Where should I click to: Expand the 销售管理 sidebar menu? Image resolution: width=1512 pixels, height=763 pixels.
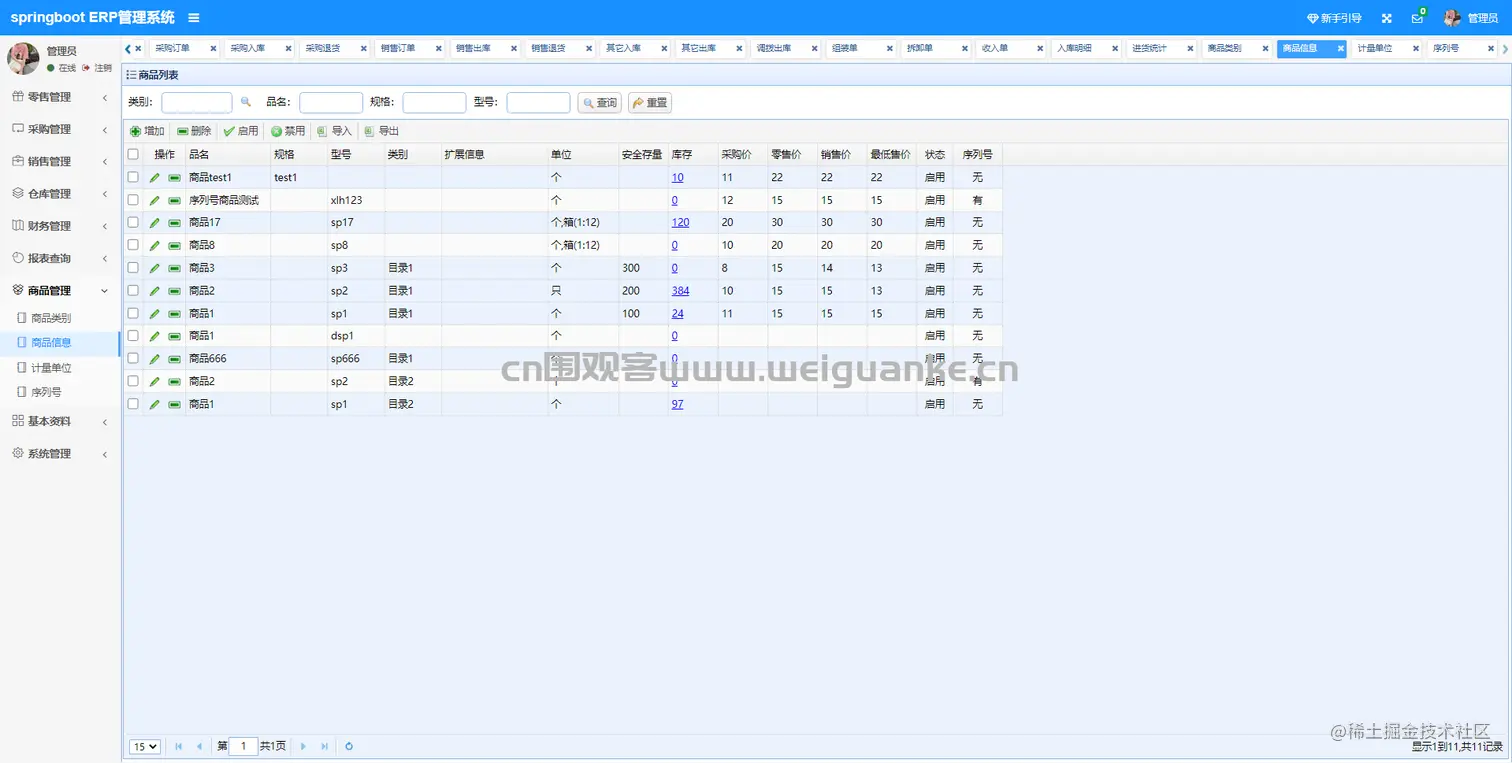59,161
